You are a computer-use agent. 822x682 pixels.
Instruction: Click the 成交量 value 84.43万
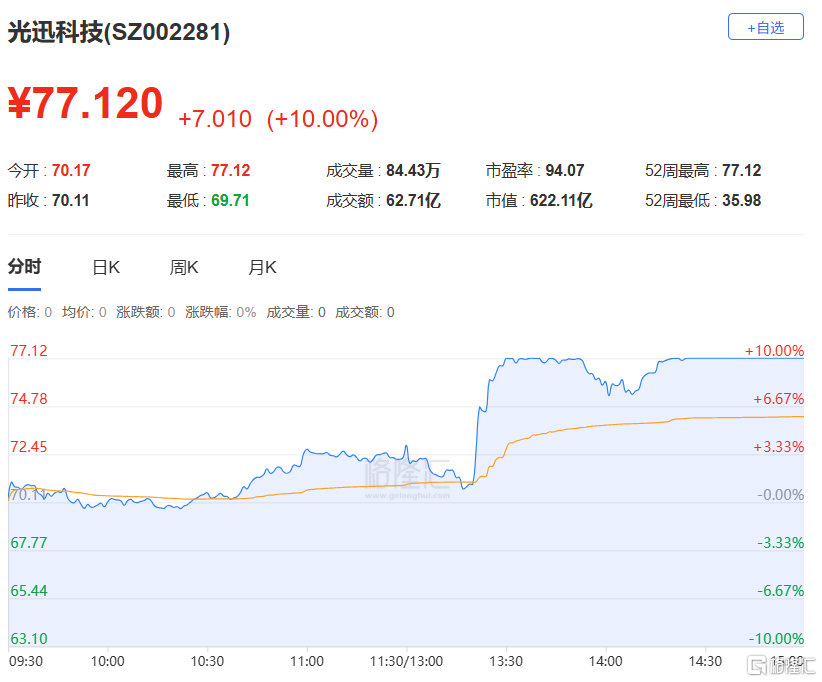coord(413,170)
